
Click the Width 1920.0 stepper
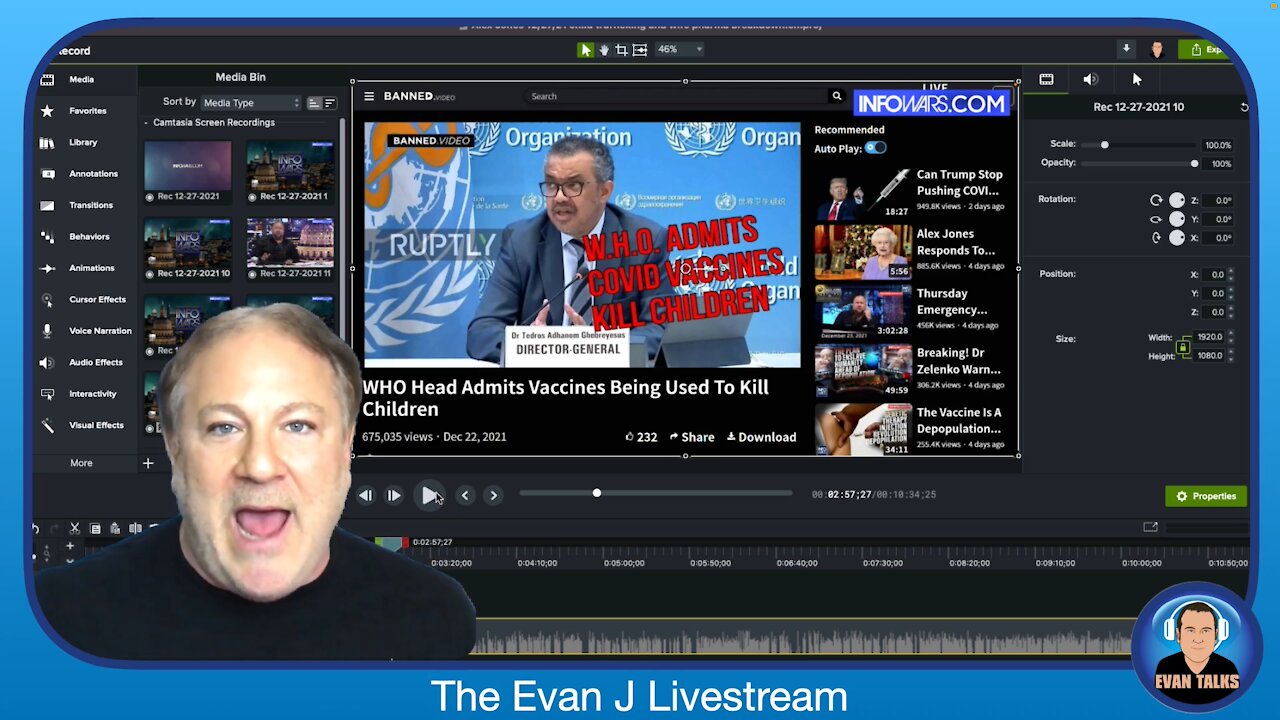coord(1230,337)
